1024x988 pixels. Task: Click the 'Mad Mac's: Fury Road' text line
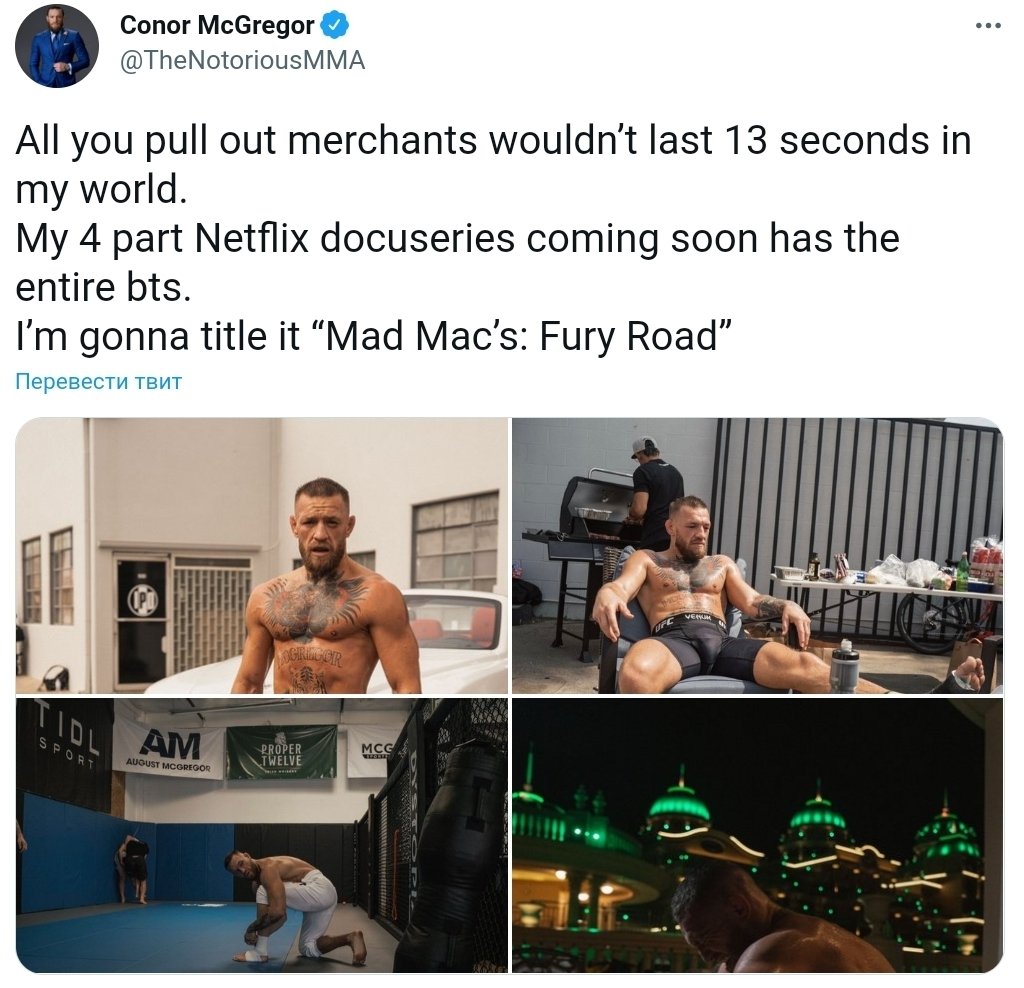373,336
